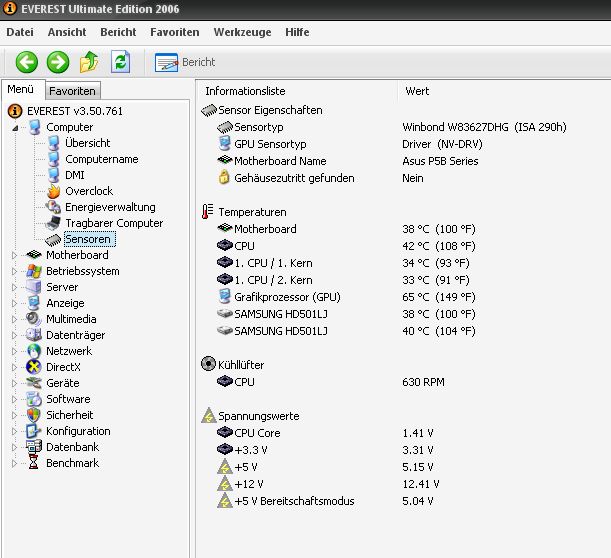Expand the Multimedia tree node
Screen dimensions: 611x558
coord(14,319)
